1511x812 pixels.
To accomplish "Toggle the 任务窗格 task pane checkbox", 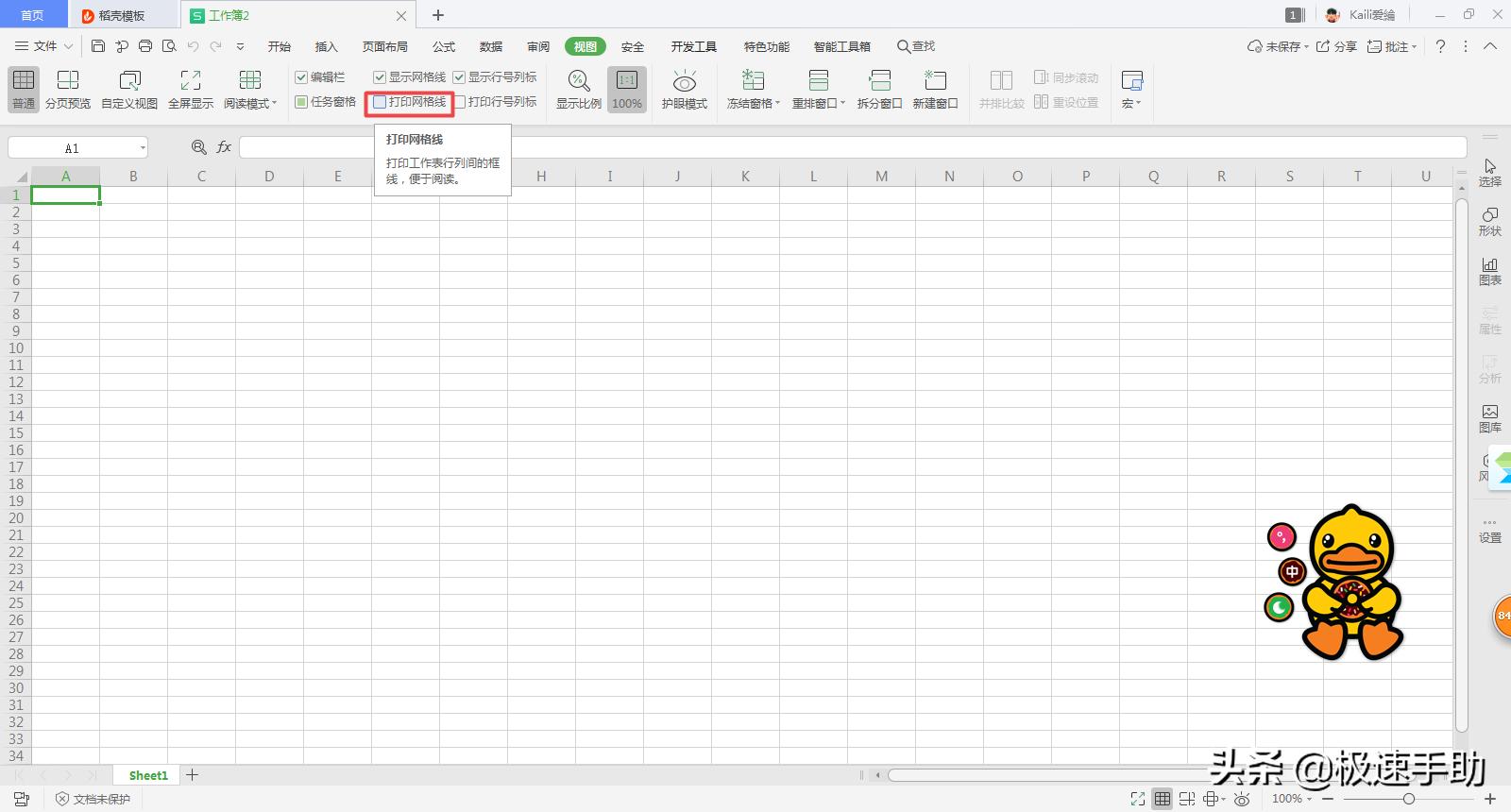I will coord(301,102).
